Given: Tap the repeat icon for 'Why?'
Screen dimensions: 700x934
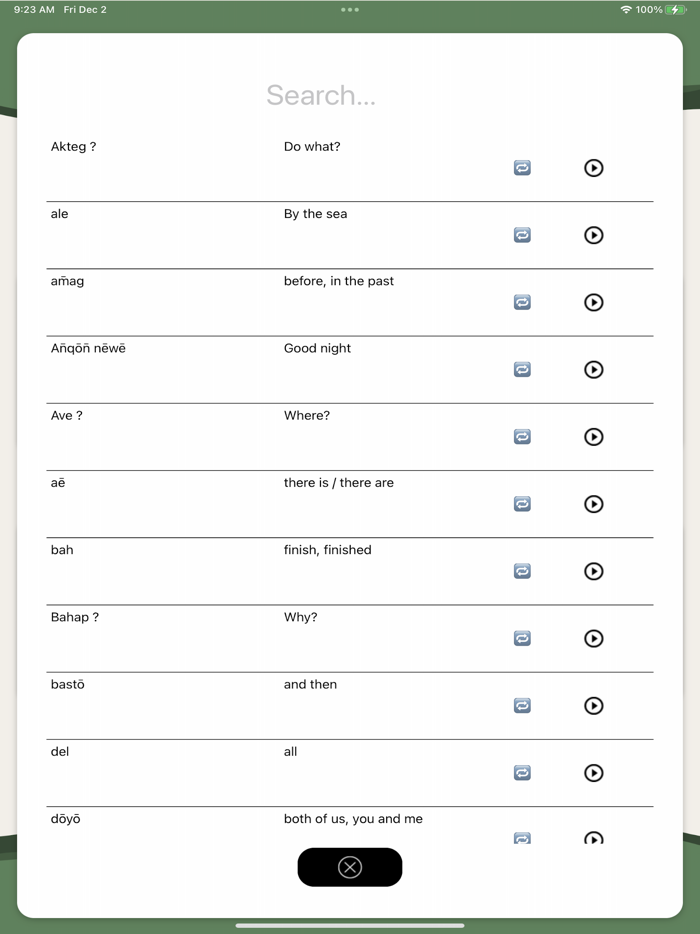Looking at the screenshot, I should pos(522,638).
